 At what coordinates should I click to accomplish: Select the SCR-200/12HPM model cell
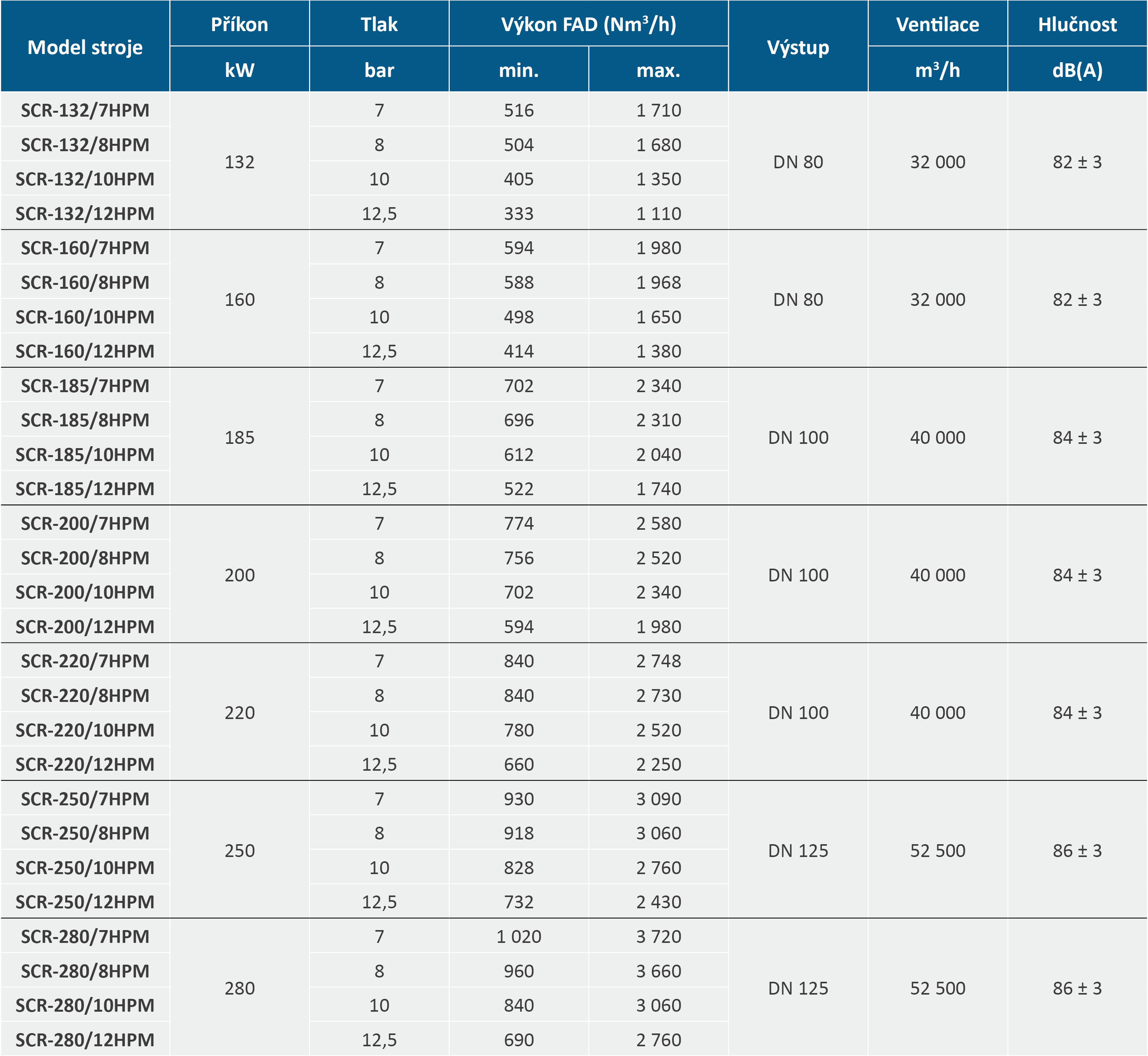[x=85, y=626]
